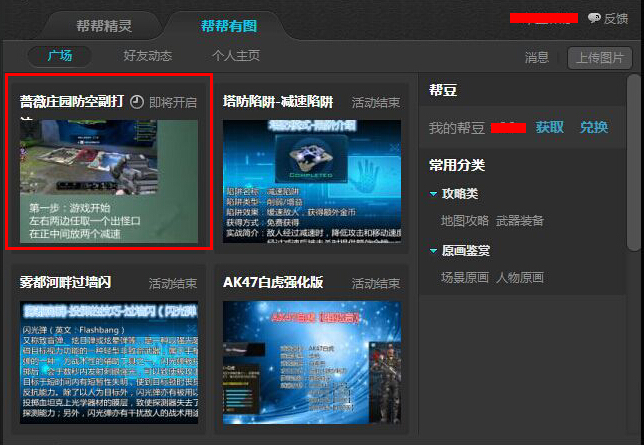Open 人物原画 category
The image size is (644, 445).
(x=520, y=277)
